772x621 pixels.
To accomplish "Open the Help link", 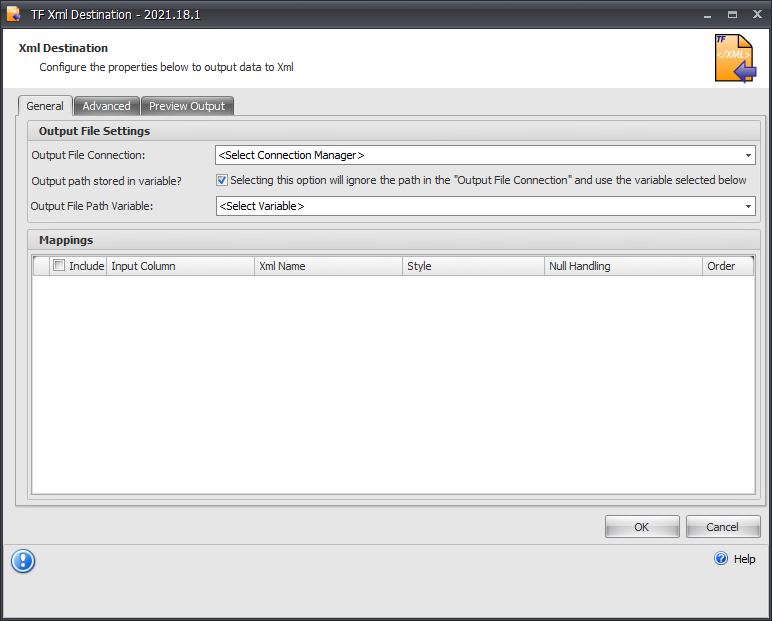I will point(744,559).
